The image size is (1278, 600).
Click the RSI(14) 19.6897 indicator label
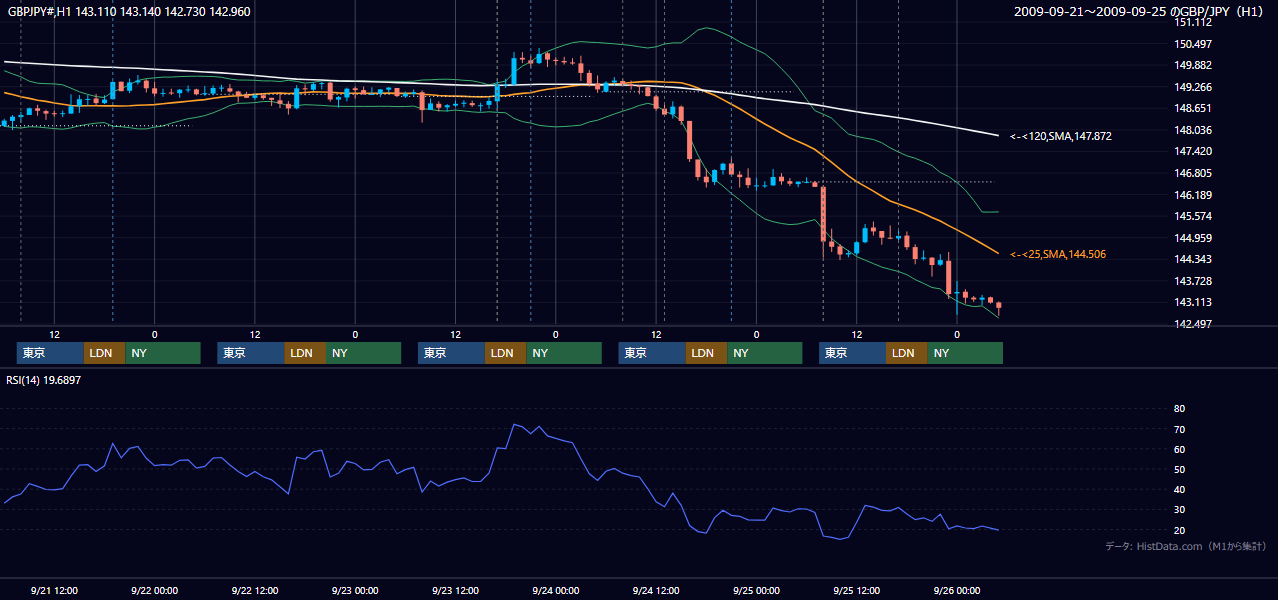point(44,380)
